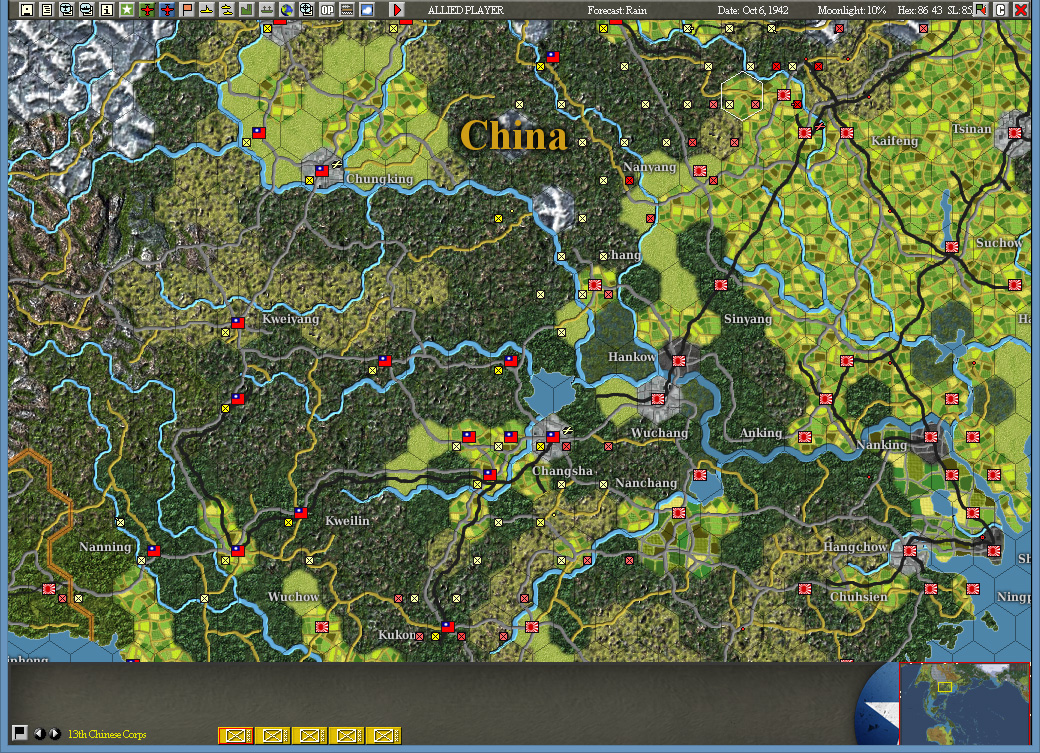Select the Japanese flag at Hangchow
Screen dimensions: 1040x753
point(909,551)
